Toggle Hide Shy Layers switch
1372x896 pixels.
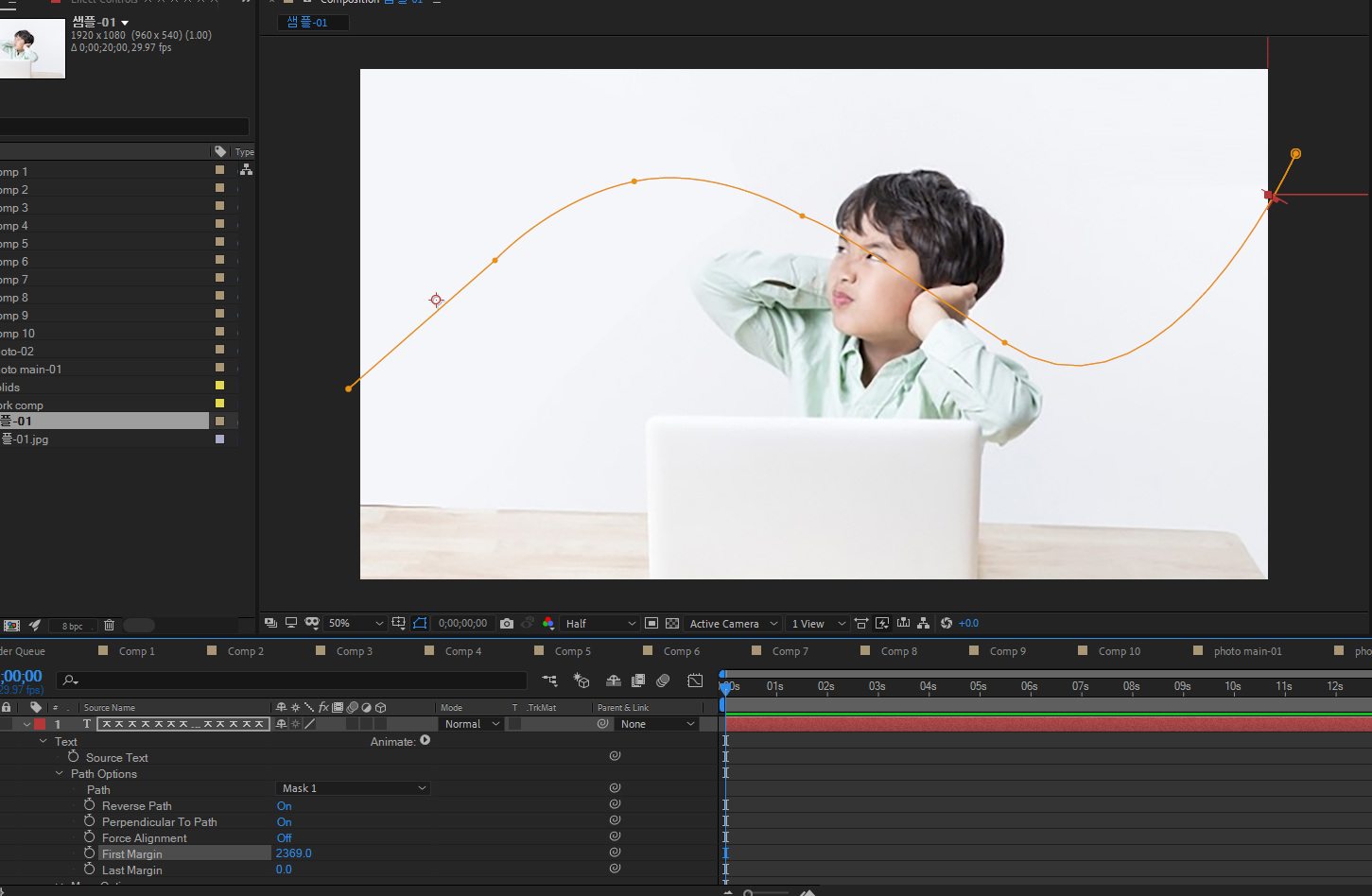click(x=614, y=681)
